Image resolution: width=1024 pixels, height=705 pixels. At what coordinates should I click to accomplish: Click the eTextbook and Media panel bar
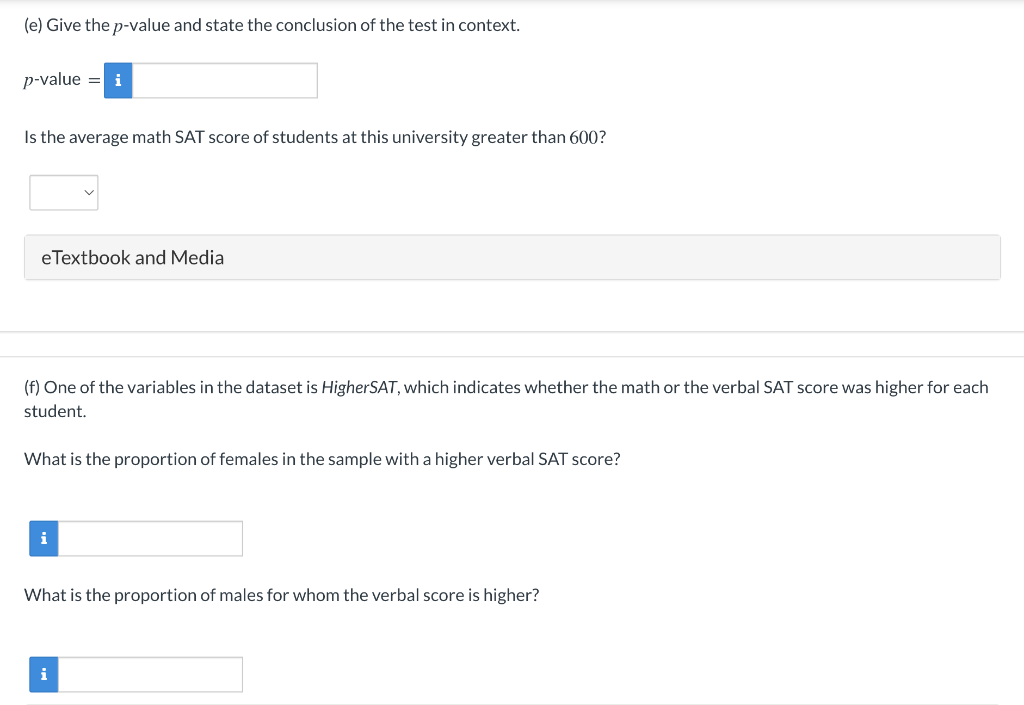512,257
